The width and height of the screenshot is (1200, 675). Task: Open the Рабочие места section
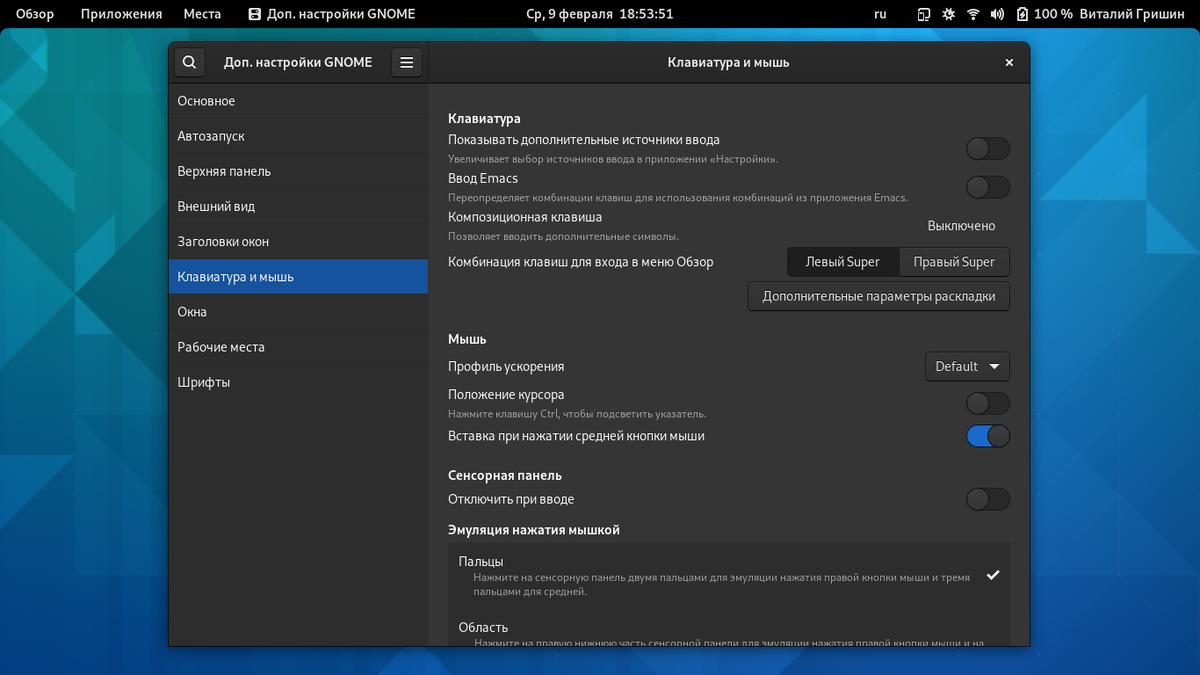pyautogui.click(x=298, y=347)
